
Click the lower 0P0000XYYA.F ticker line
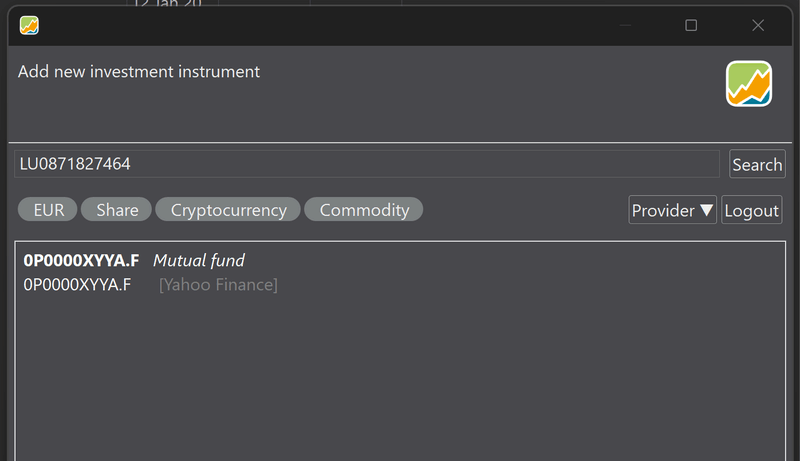(77, 286)
